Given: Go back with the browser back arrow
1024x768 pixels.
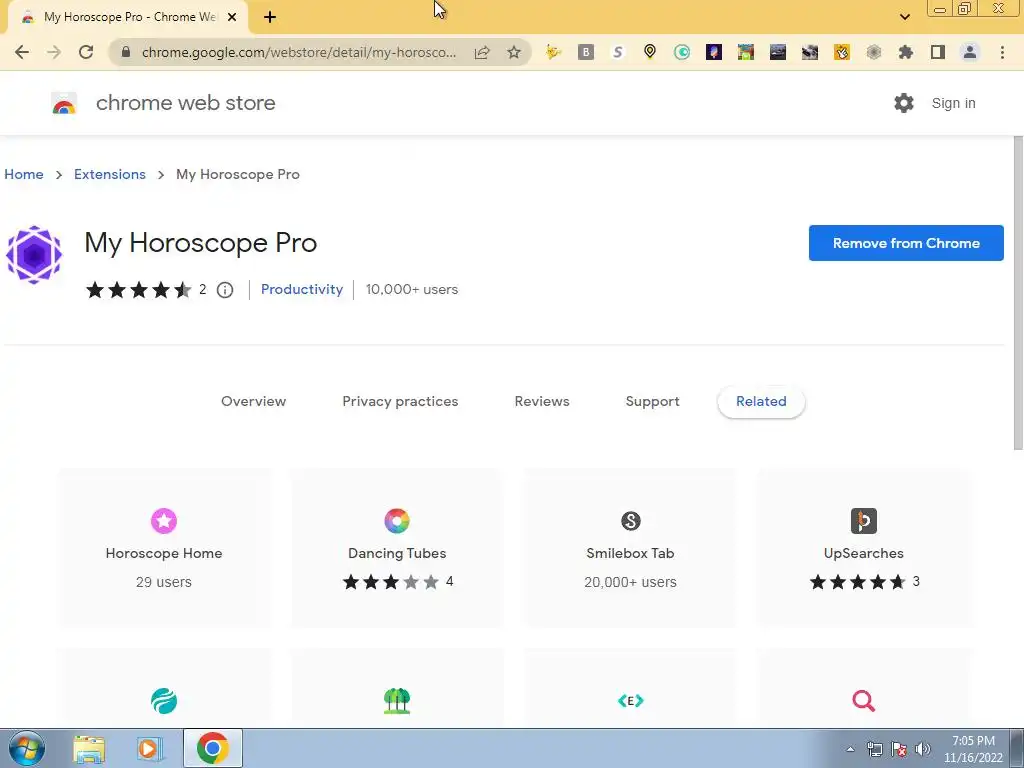Looking at the screenshot, I should pos(22,52).
